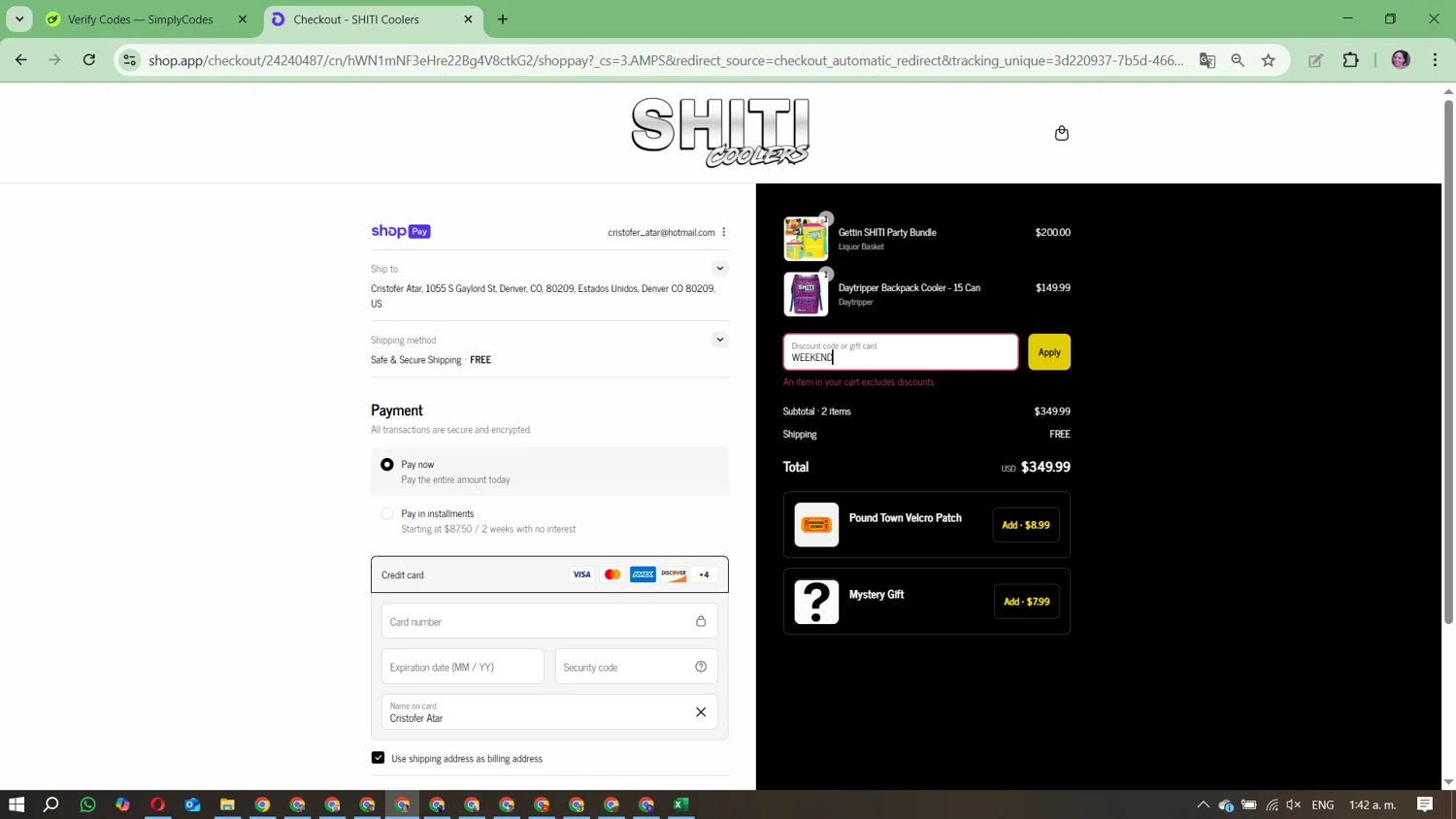Click the Discover card logo
Screen dimensions: 1456x819
[674, 574]
